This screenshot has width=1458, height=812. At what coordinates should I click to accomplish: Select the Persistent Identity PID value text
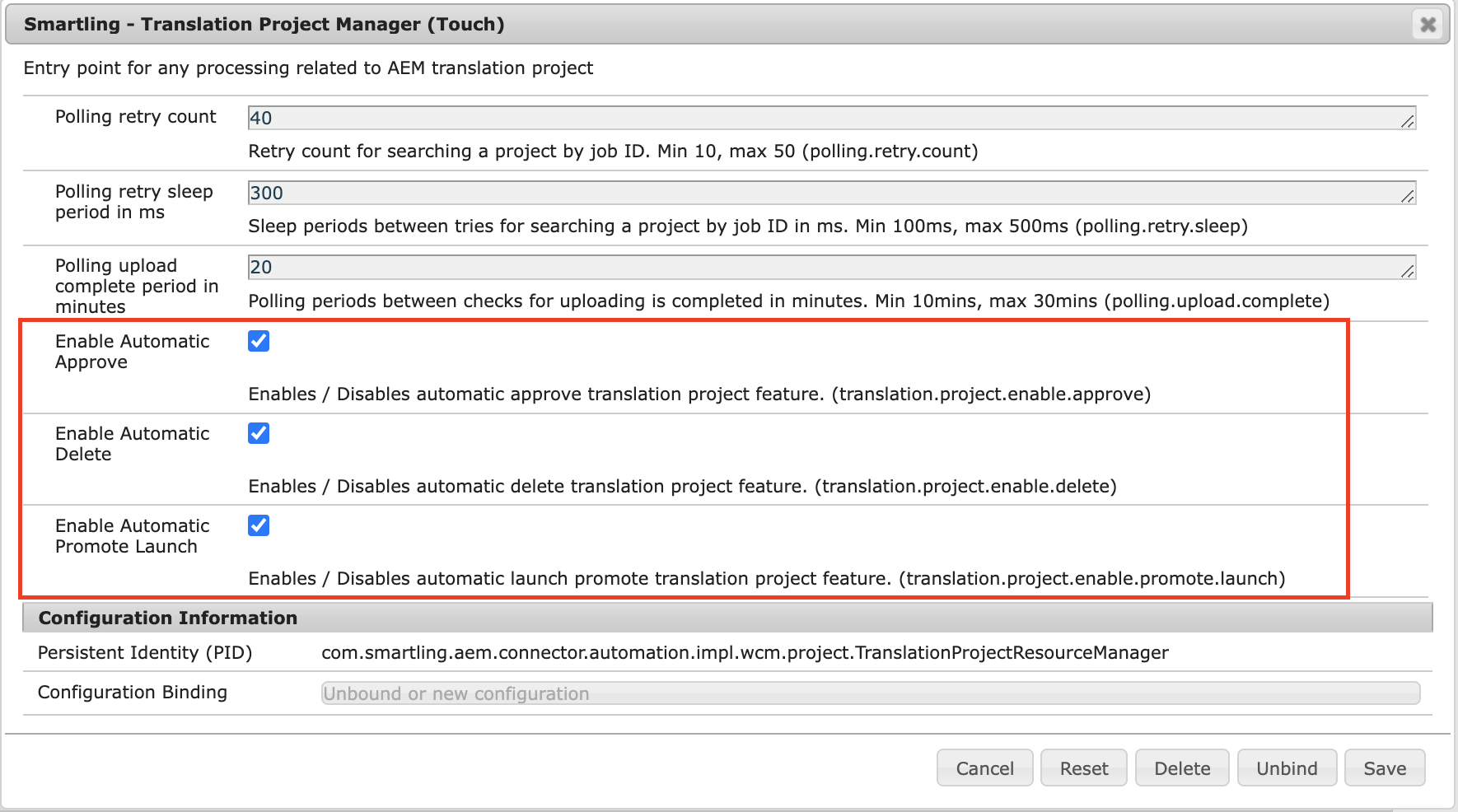coord(745,653)
